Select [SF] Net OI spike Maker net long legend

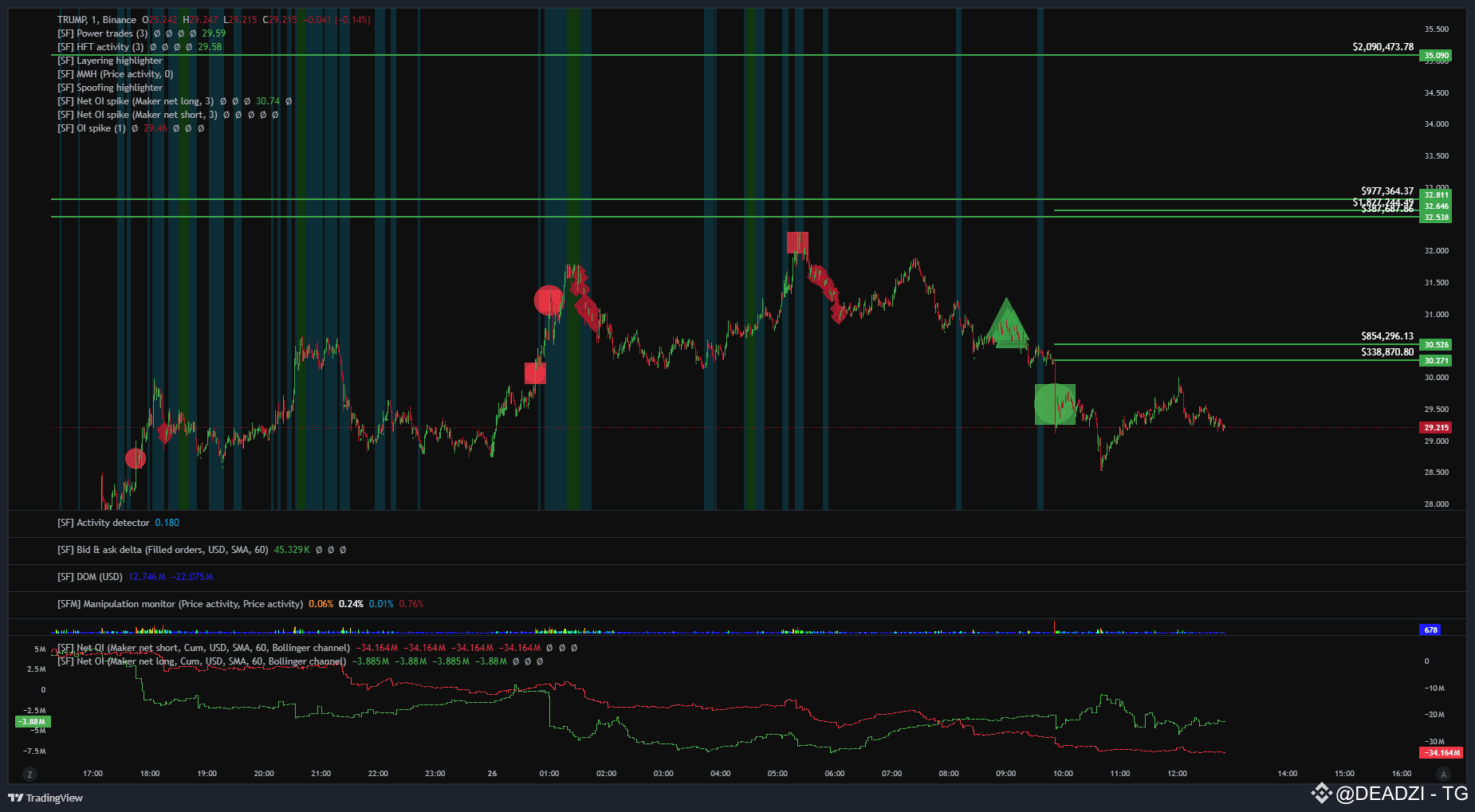136,101
